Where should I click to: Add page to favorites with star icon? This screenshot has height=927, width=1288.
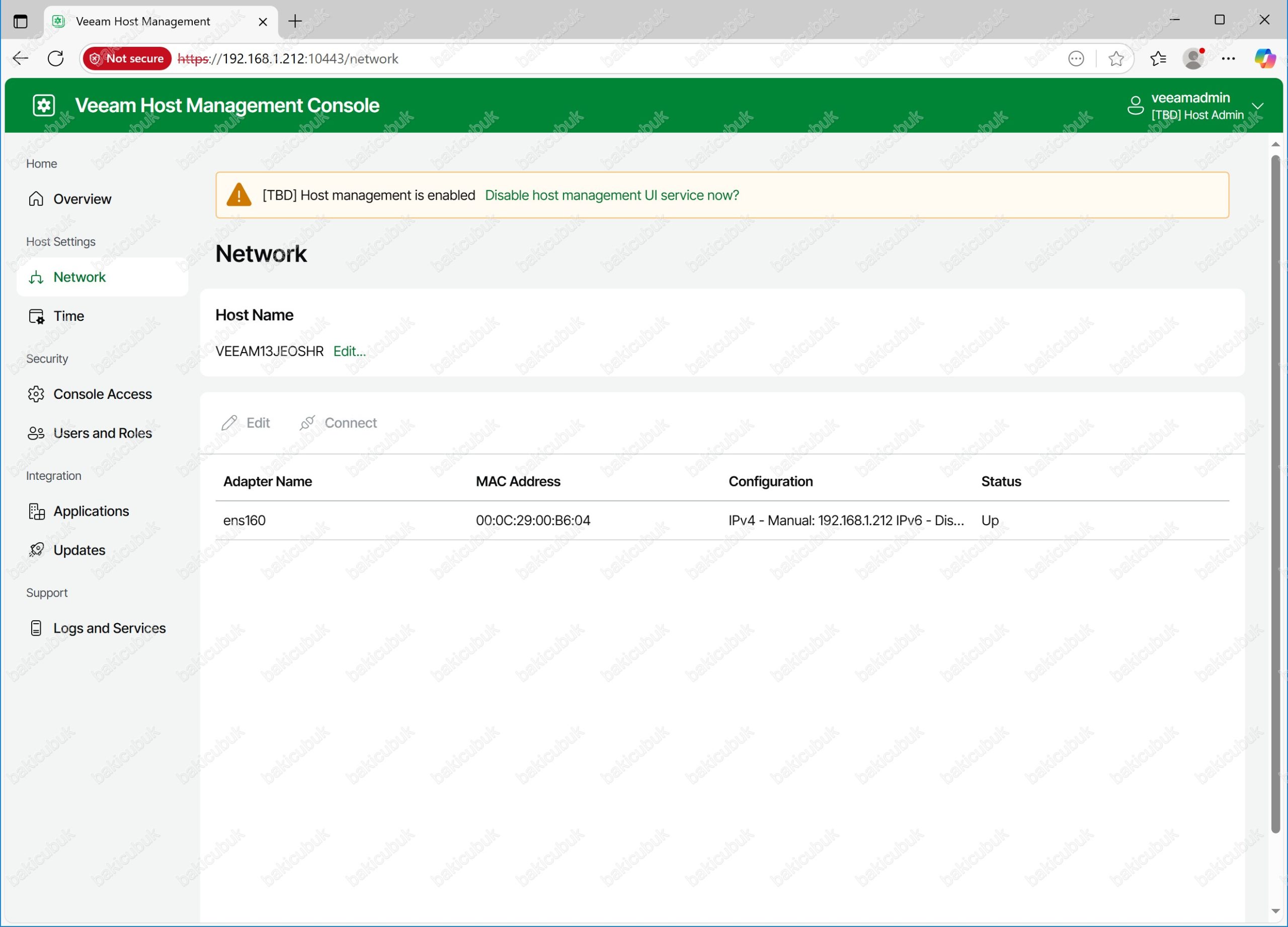tap(1116, 58)
